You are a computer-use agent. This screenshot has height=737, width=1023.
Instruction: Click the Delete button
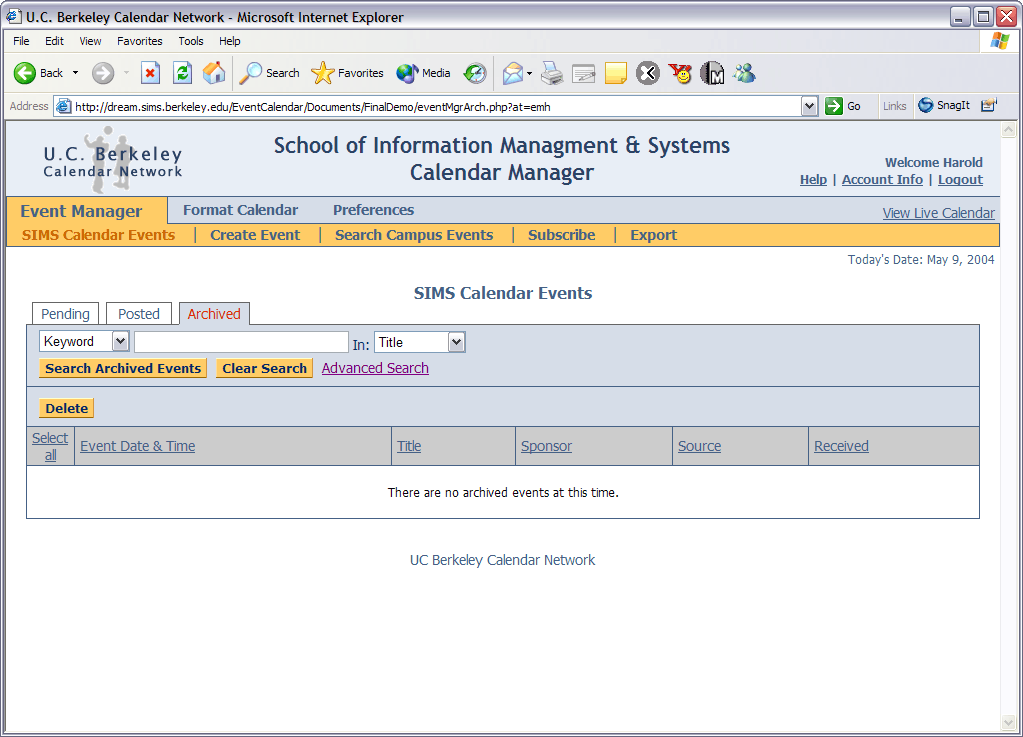tap(67, 408)
